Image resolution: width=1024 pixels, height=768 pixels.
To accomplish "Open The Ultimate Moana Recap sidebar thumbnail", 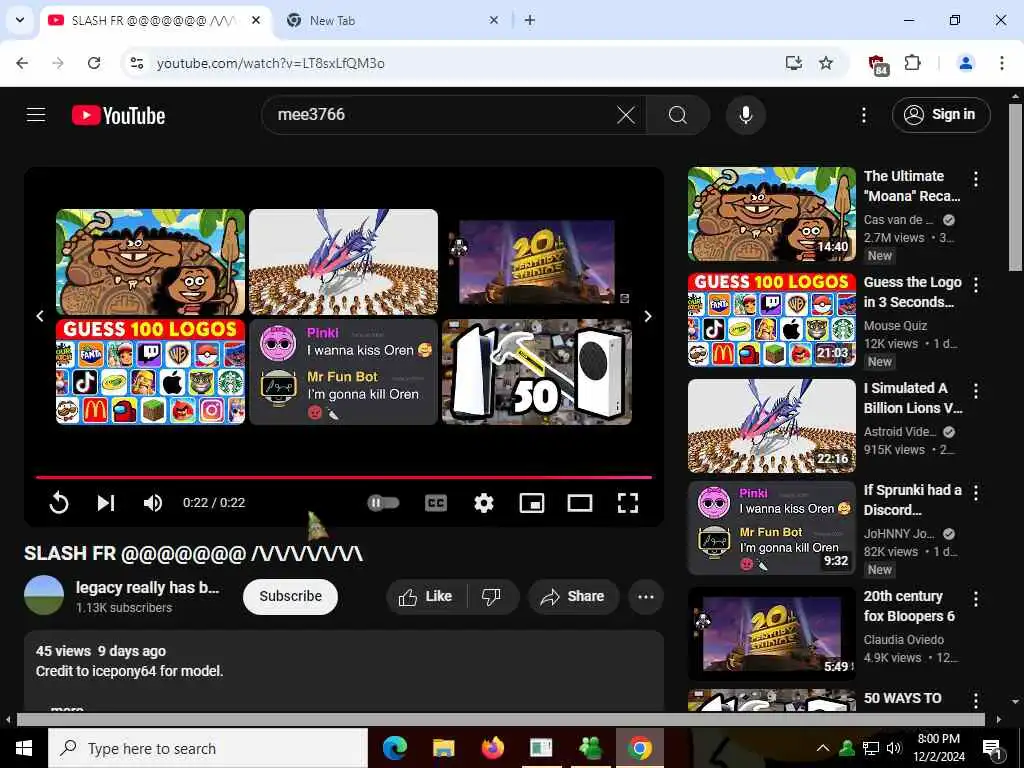I will pos(771,214).
